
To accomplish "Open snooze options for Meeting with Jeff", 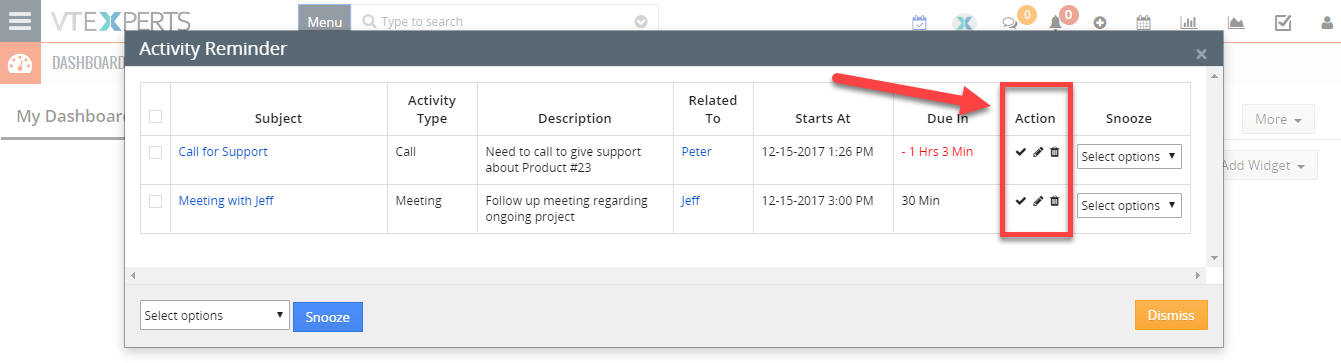I will pos(1129,206).
